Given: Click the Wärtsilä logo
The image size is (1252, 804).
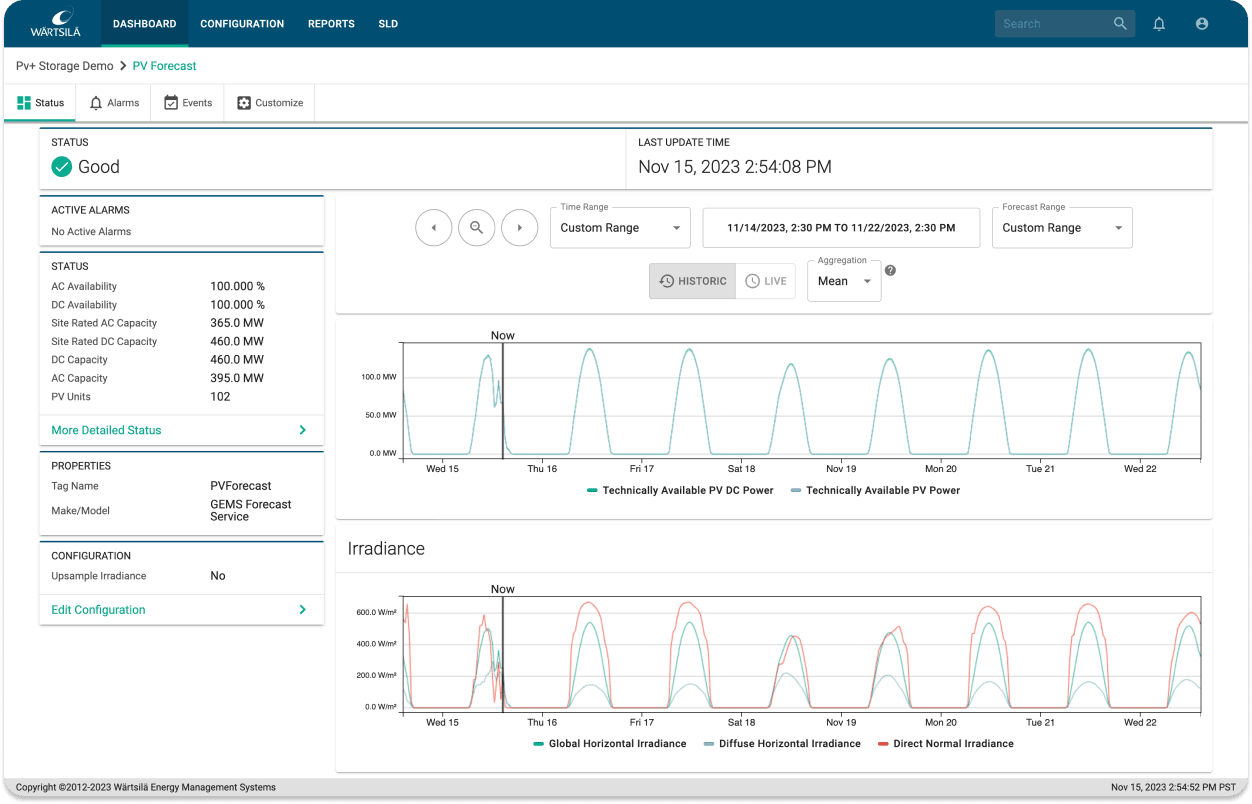Looking at the screenshot, I should point(57,23).
